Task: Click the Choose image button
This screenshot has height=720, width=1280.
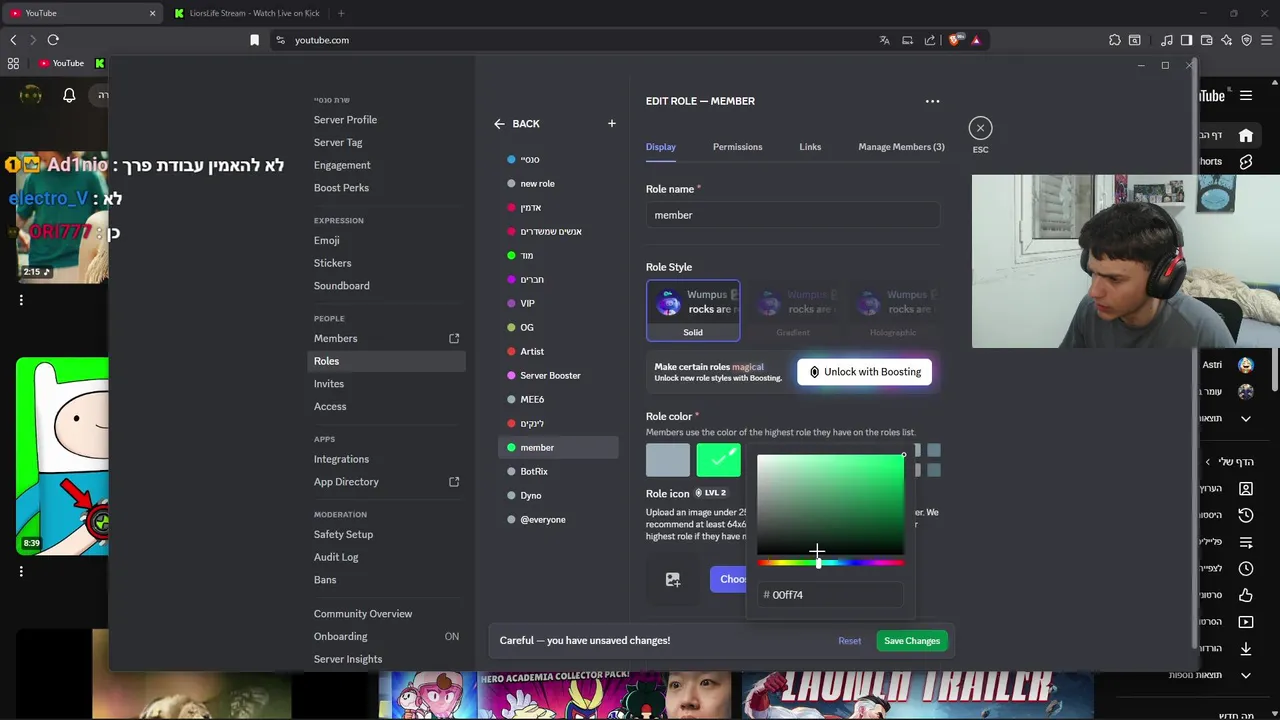Action: coord(727,579)
